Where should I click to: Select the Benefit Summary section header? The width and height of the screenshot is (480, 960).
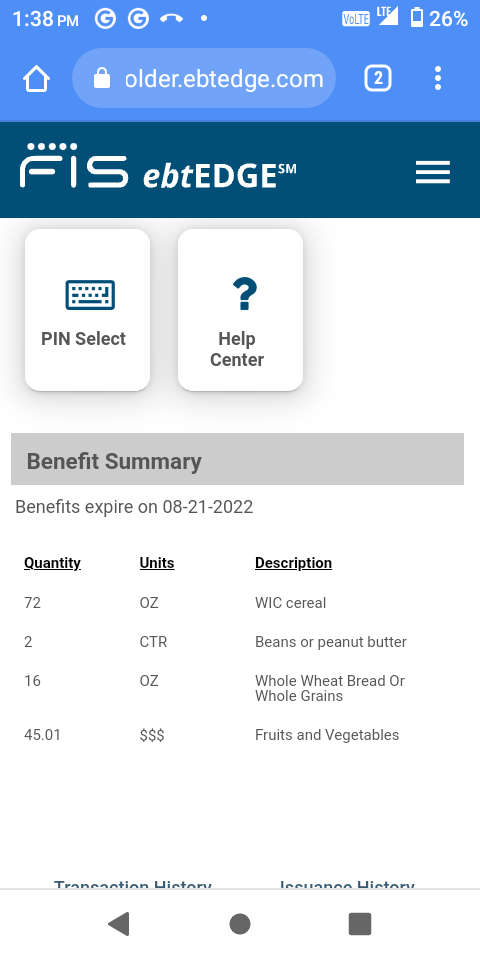coord(238,459)
